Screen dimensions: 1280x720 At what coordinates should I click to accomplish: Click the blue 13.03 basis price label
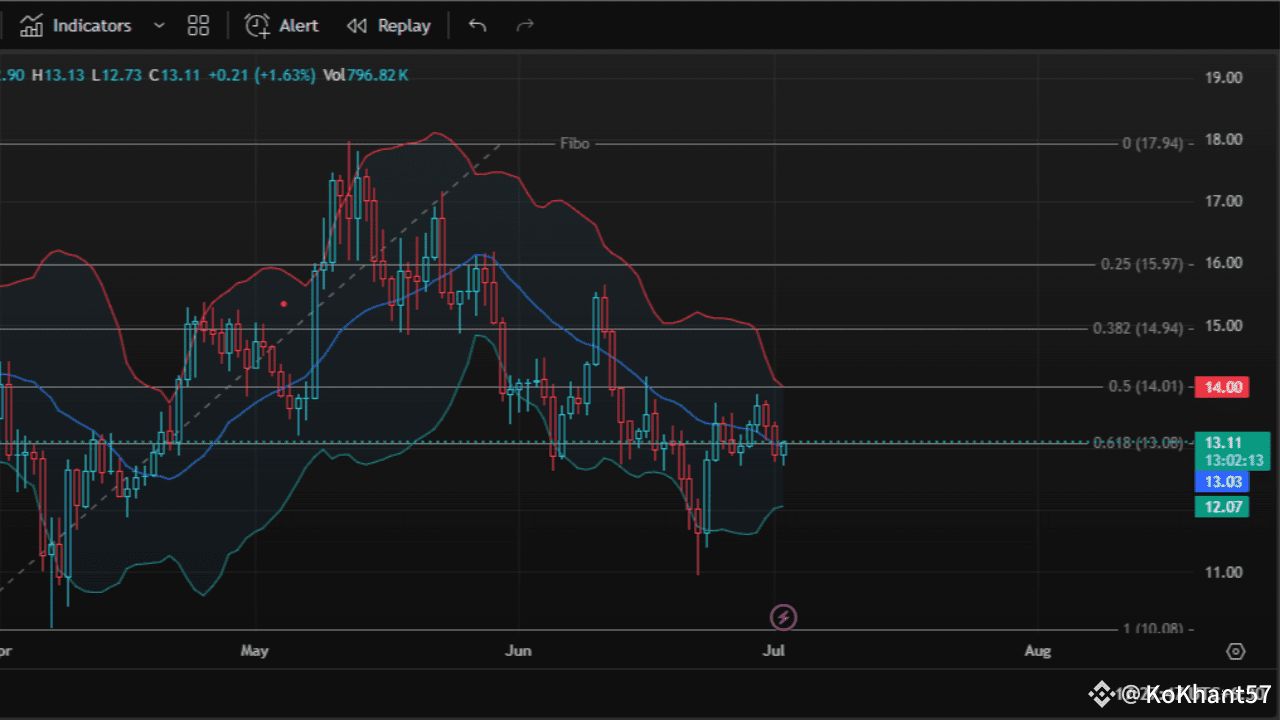click(1222, 482)
